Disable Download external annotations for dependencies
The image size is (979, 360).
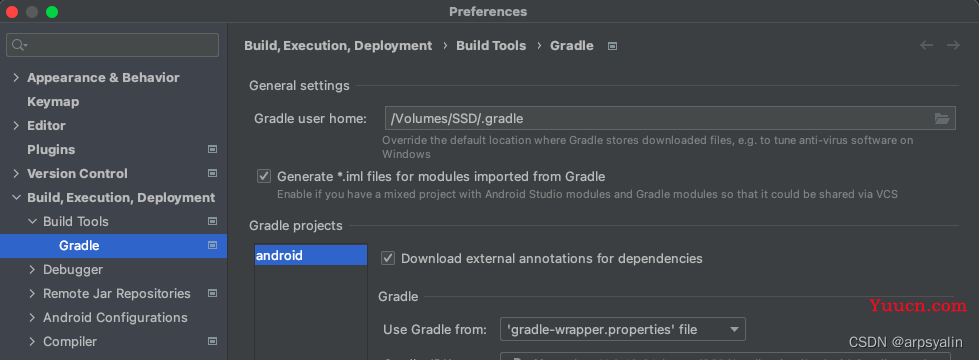point(388,258)
